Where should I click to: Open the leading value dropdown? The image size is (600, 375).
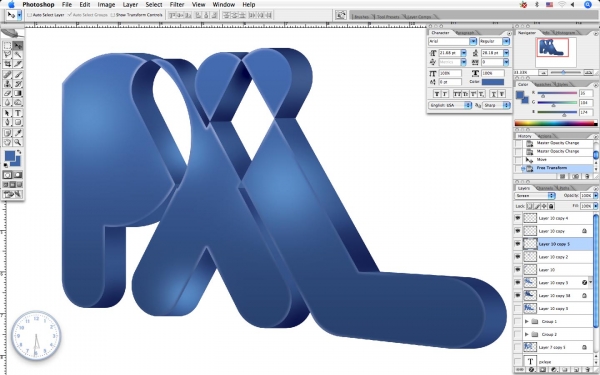click(506, 53)
